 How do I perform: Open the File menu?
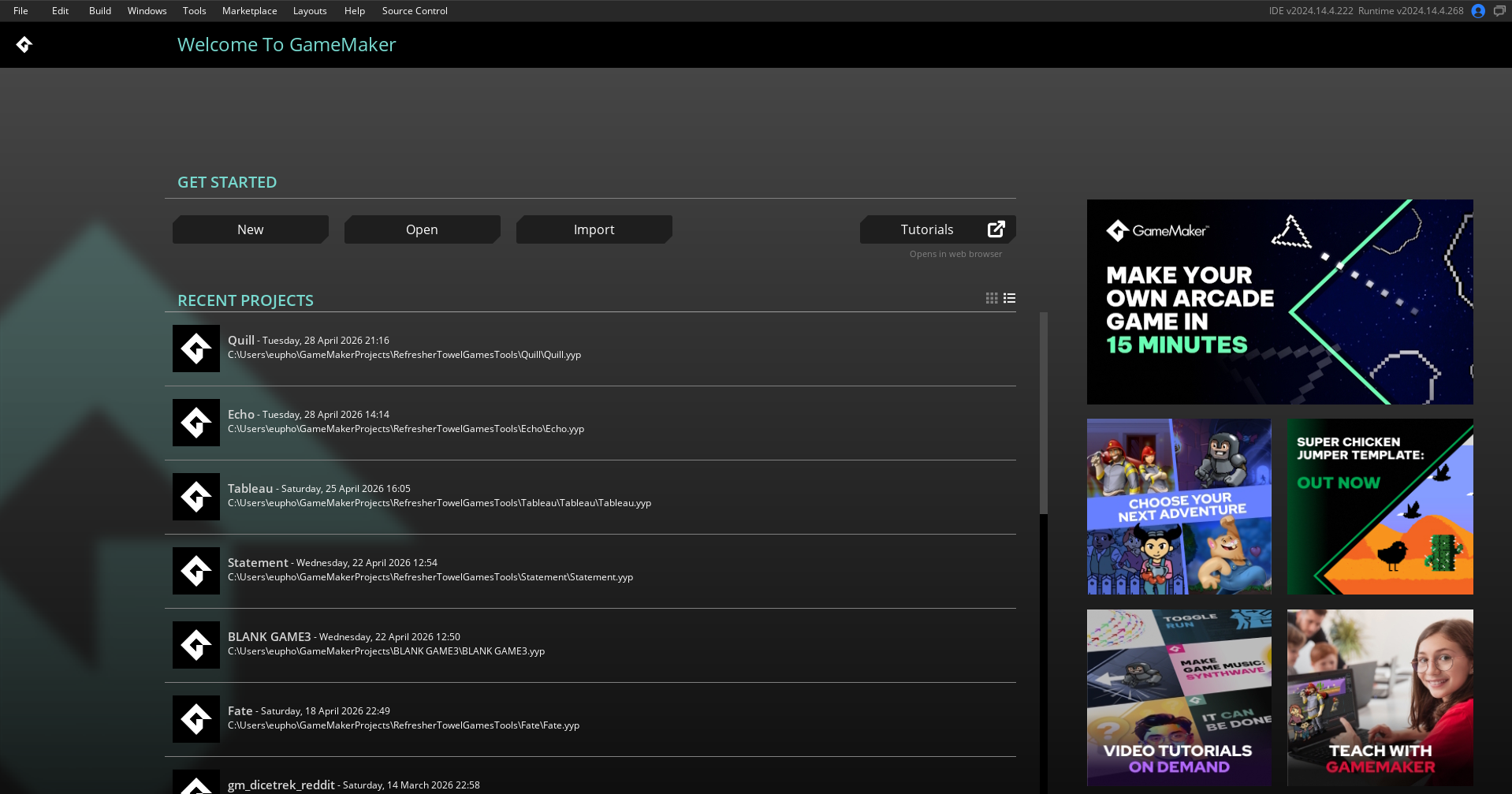[20, 11]
